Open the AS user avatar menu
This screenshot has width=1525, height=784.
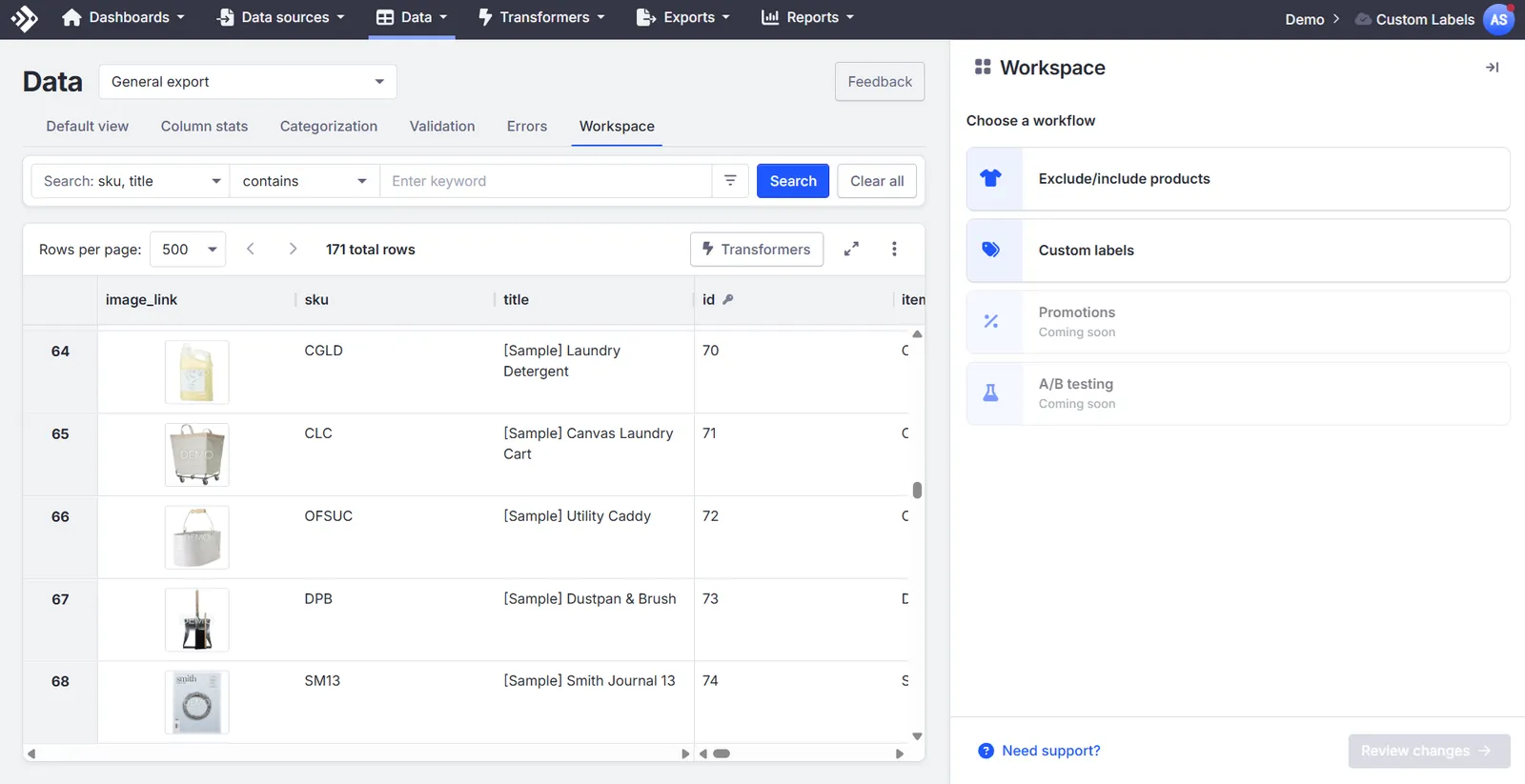(1499, 19)
